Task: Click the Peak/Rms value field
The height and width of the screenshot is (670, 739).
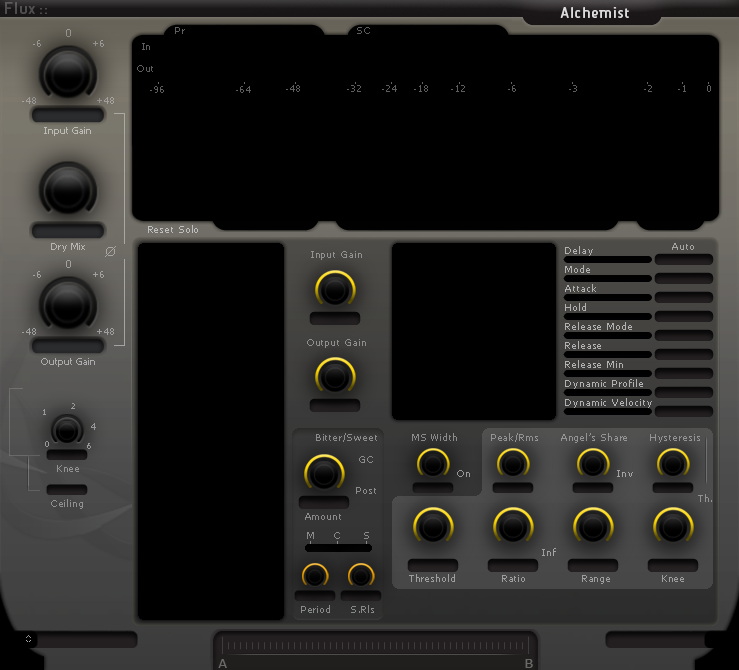Action: pyautogui.click(x=513, y=488)
